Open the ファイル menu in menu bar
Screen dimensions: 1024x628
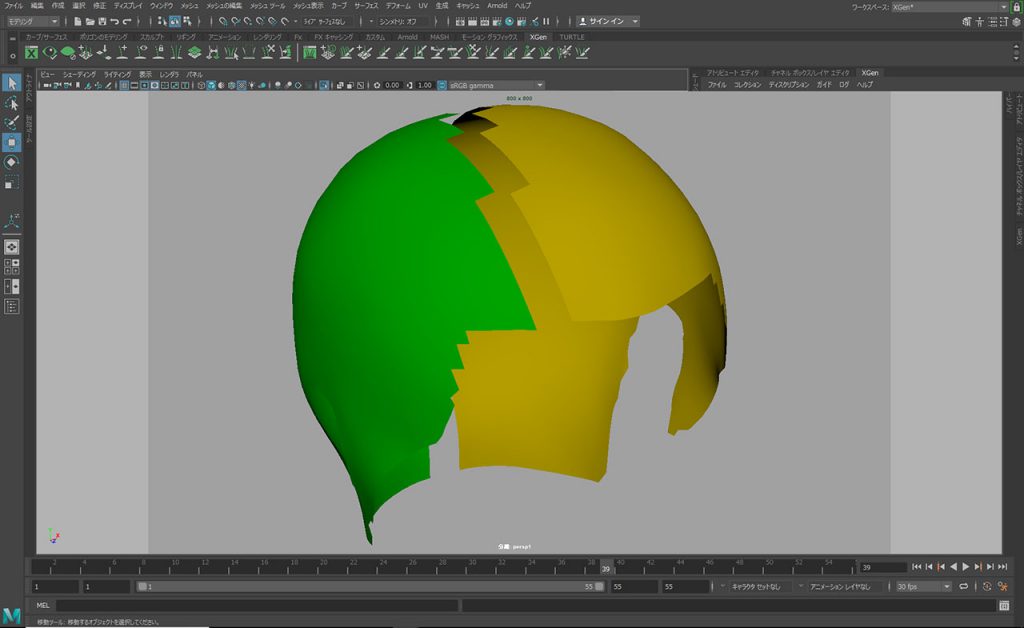click(13, 6)
